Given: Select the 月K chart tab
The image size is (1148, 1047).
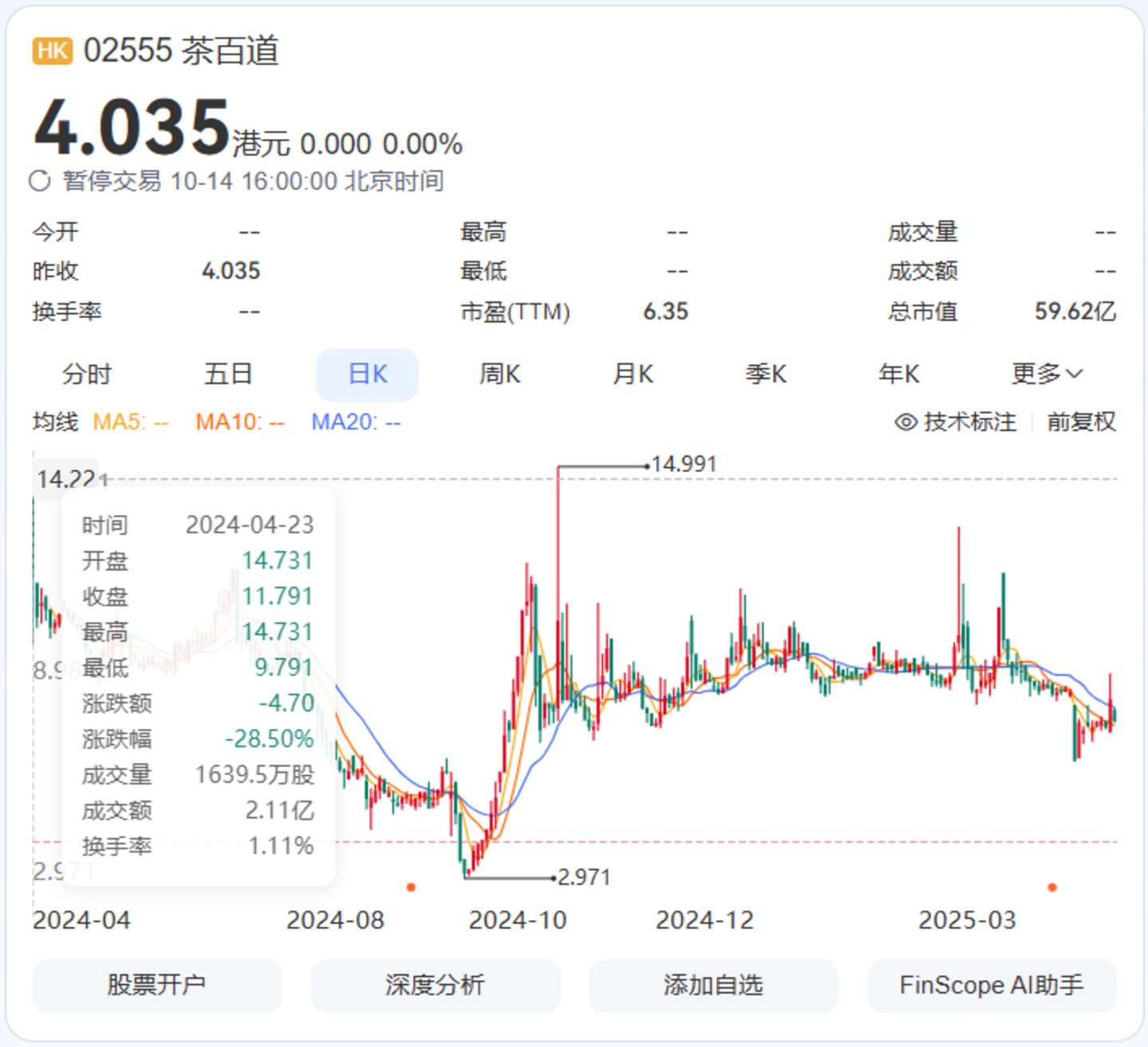Looking at the screenshot, I should click(x=633, y=374).
